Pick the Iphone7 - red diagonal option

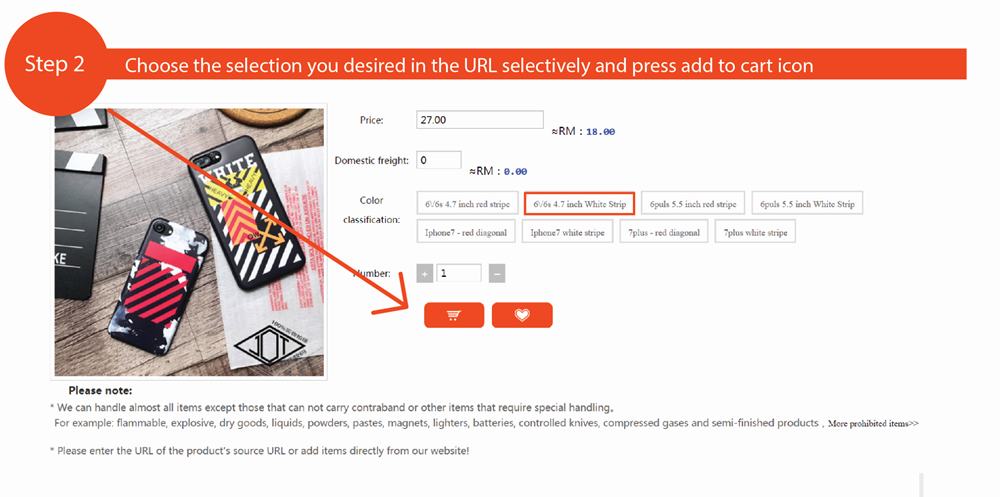tap(466, 232)
